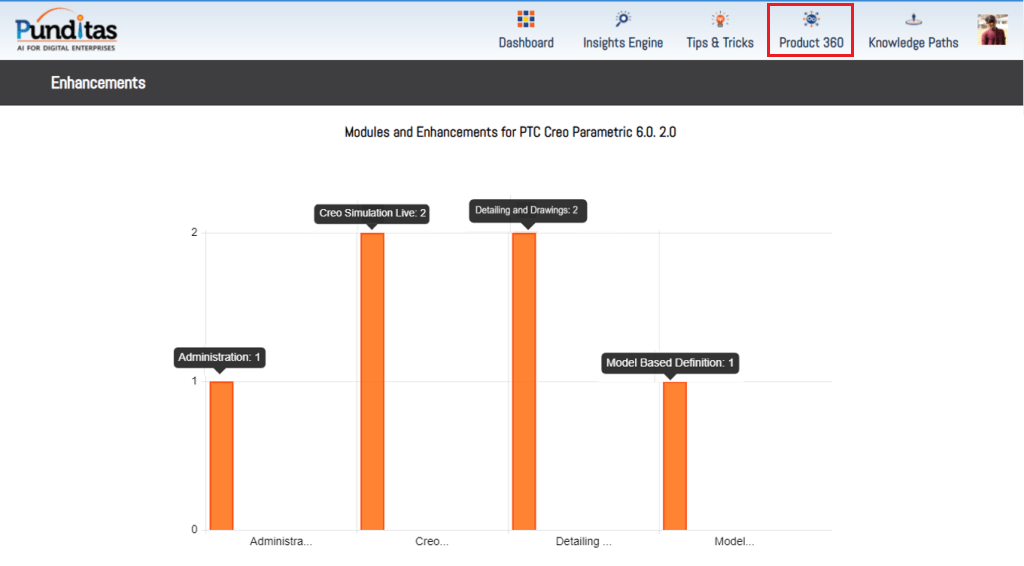
Task: Click the Dashboard grid icon
Action: pos(526,19)
